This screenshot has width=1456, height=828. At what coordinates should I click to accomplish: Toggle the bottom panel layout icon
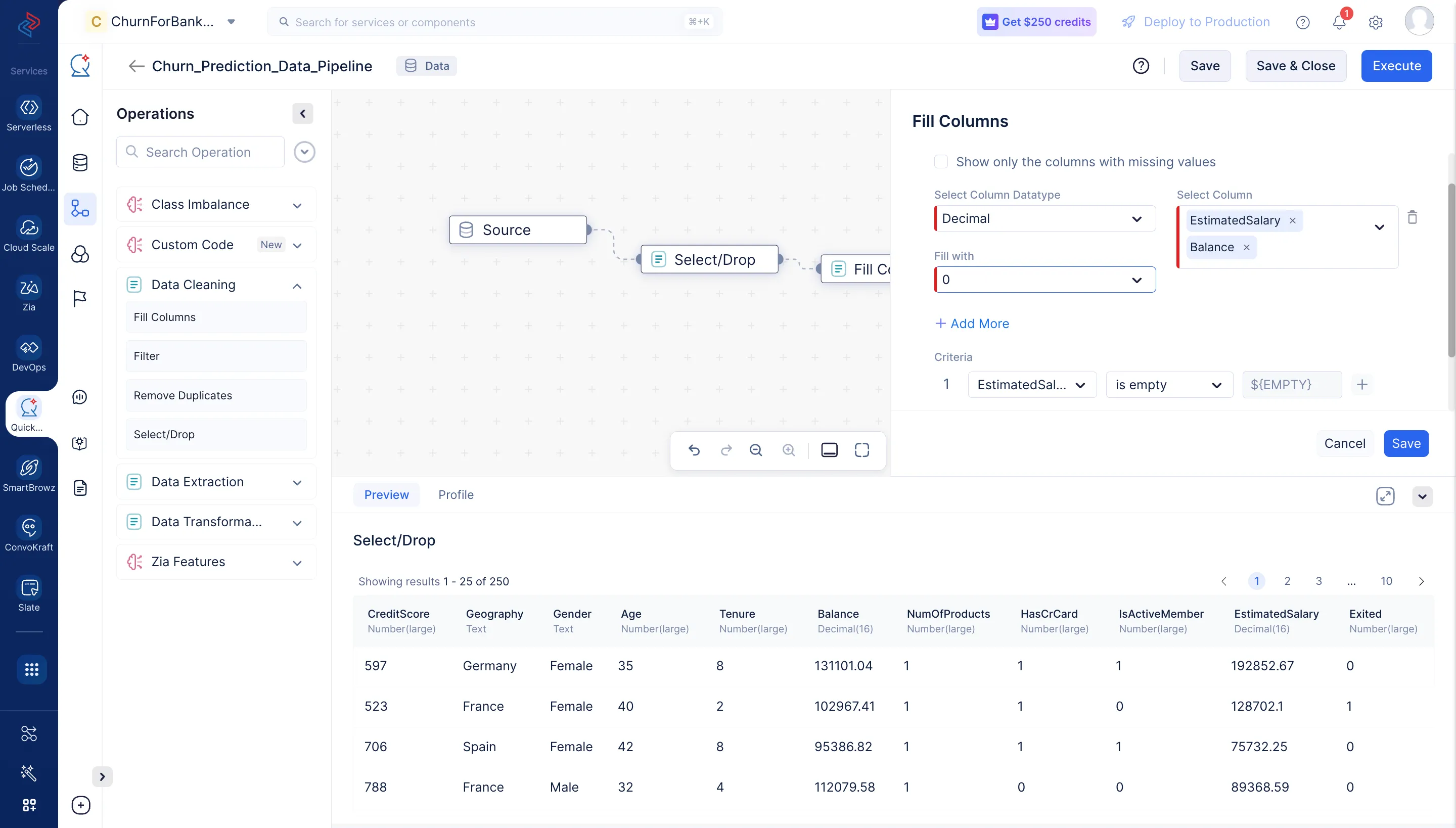click(829, 450)
